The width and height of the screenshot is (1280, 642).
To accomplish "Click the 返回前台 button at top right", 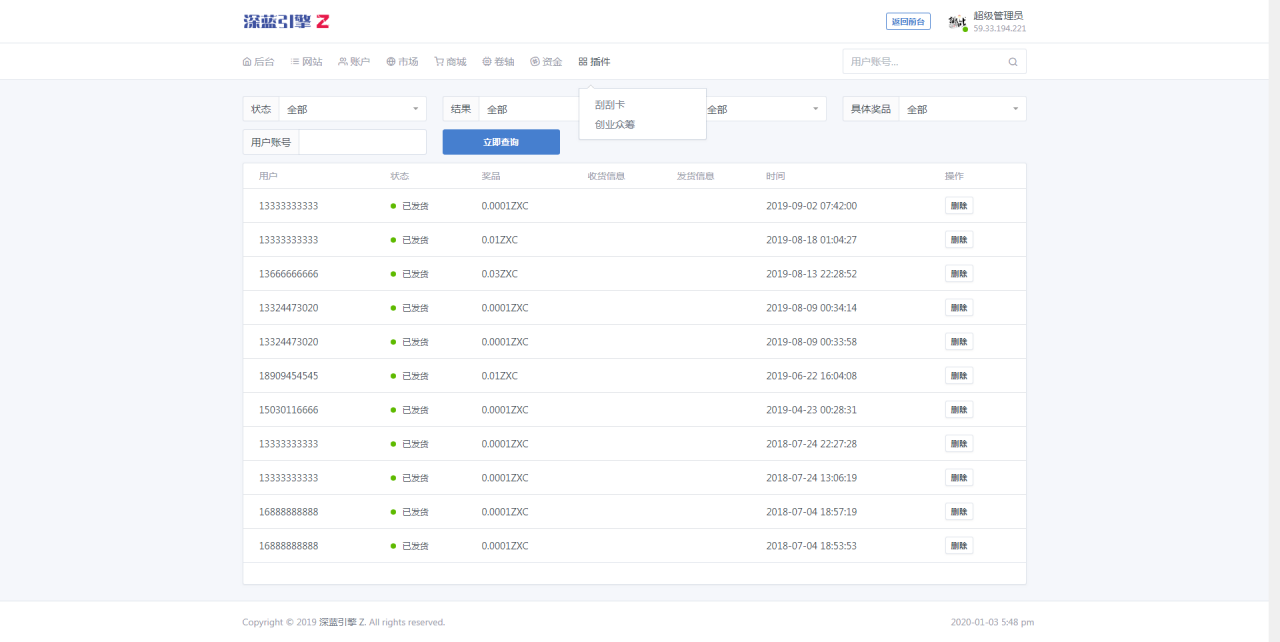I will 907,20.
